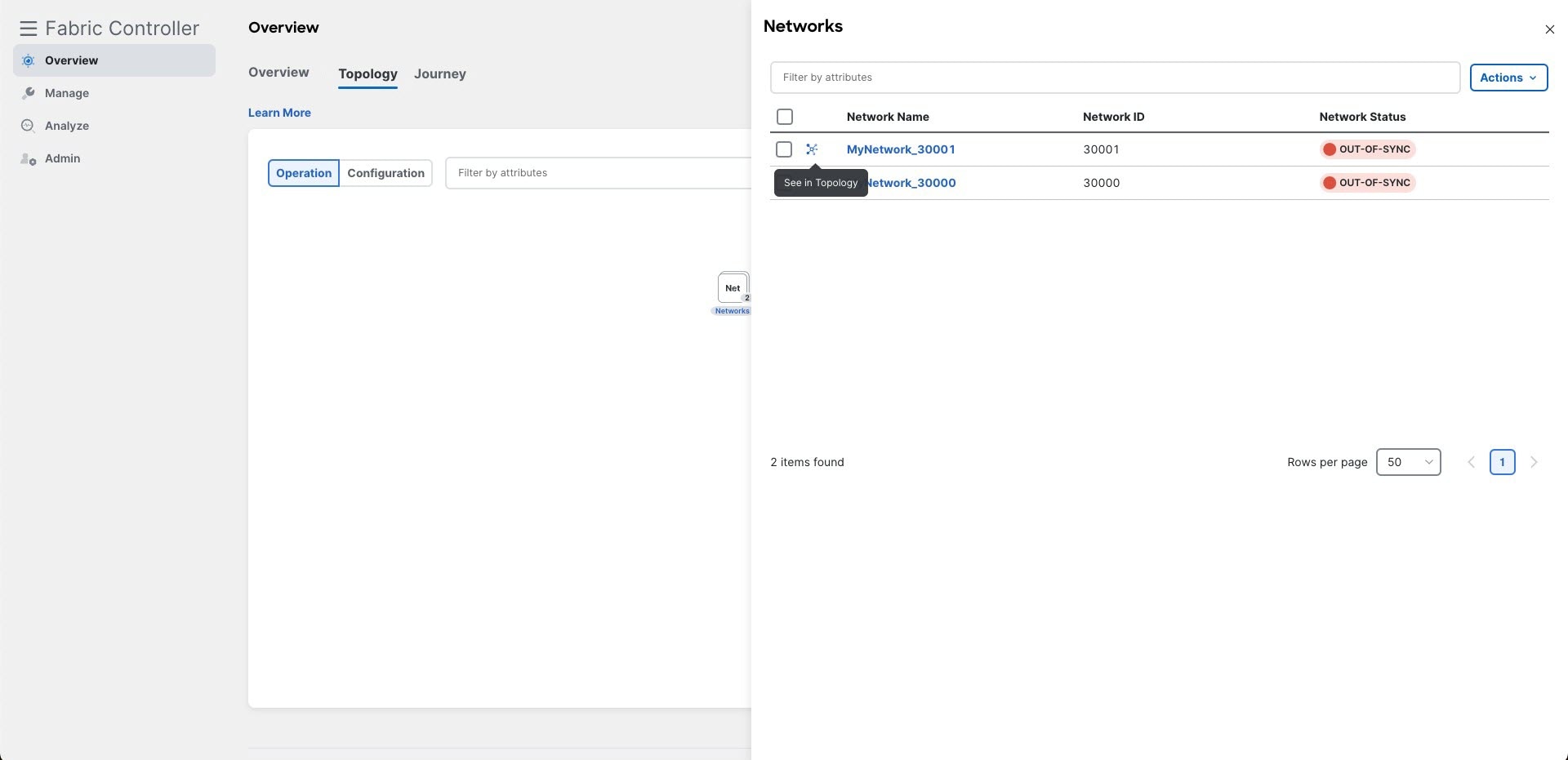Switch to the Journey tab
The image size is (1568, 760).
(439, 73)
